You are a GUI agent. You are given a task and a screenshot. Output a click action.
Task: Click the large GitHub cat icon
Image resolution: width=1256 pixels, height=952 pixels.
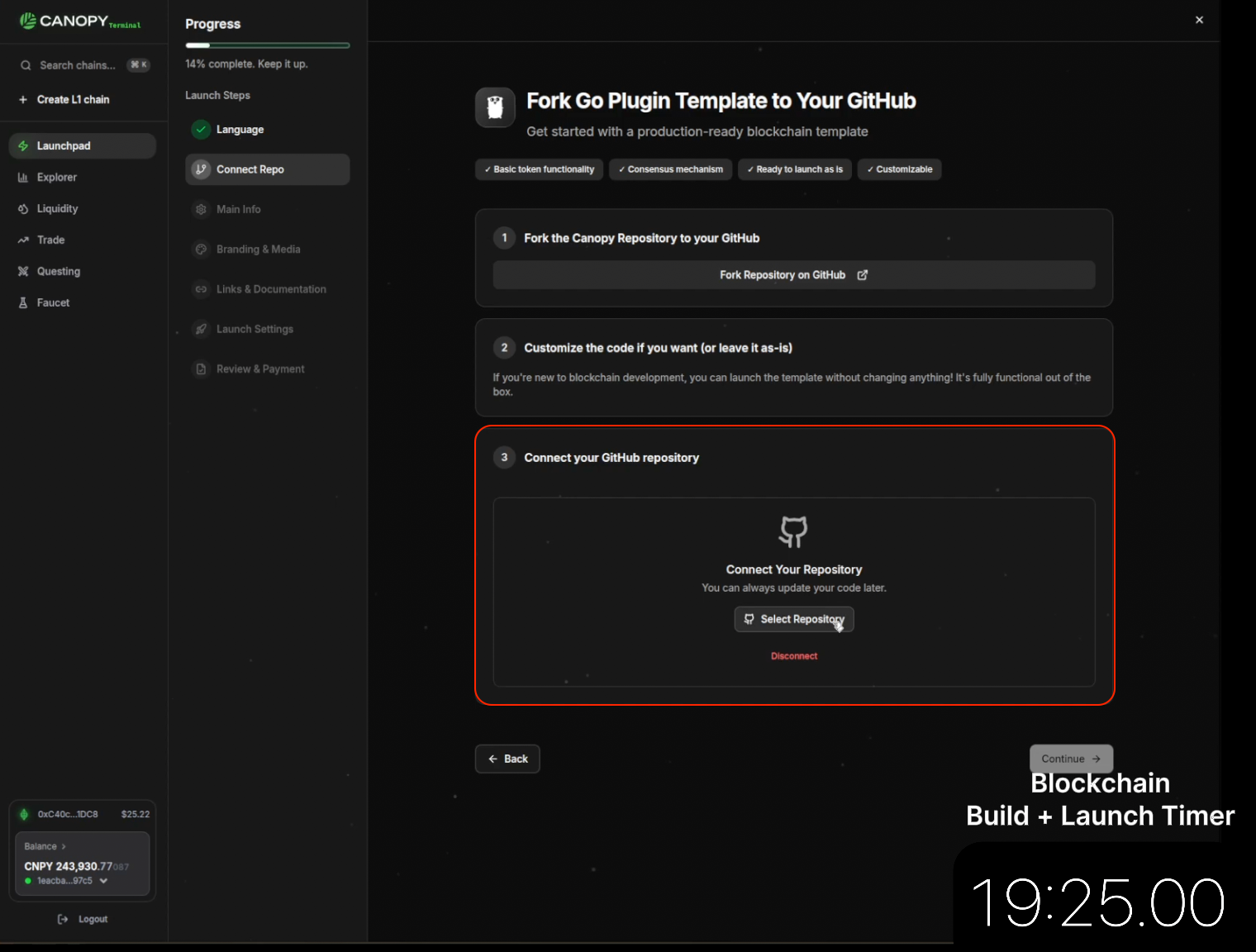click(793, 531)
